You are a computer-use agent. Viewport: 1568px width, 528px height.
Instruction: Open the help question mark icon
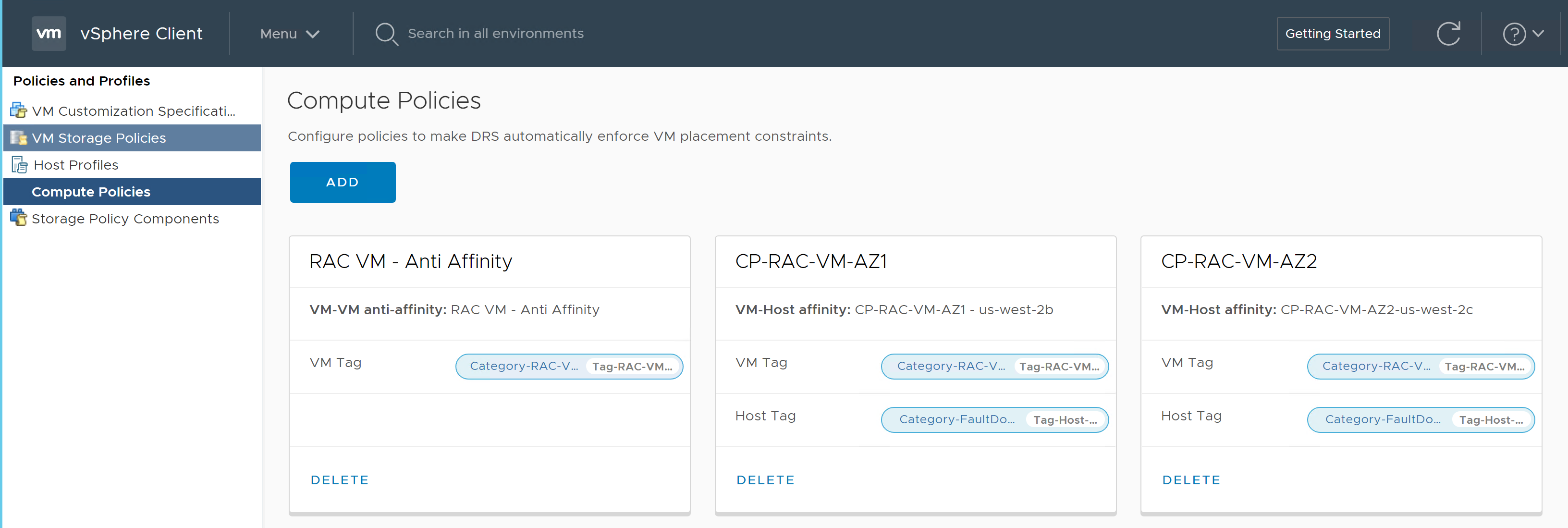[1513, 34]
